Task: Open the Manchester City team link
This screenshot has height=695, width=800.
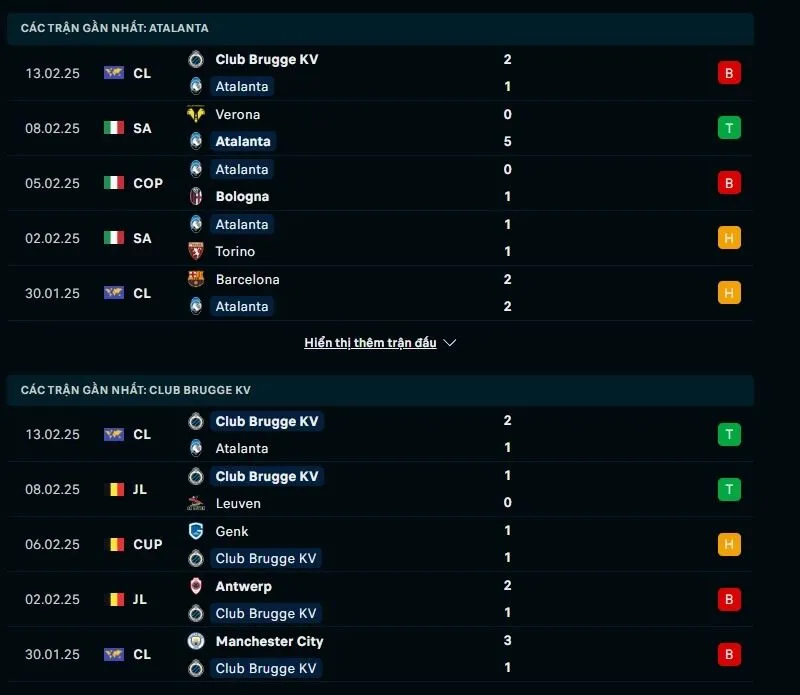Action: click(269, 641)
